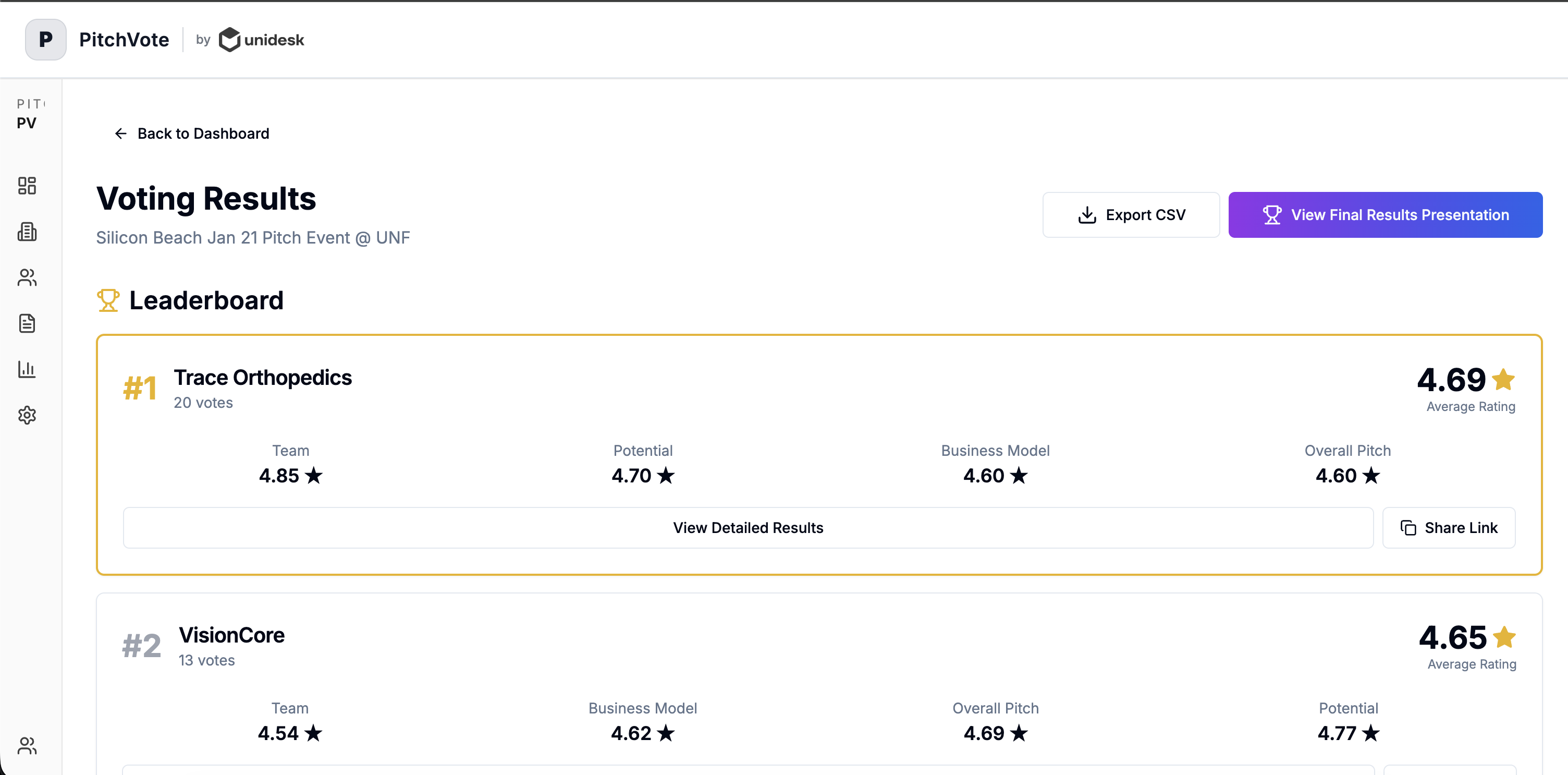Click the trophy icon on presentation button

coord(1271,215)
